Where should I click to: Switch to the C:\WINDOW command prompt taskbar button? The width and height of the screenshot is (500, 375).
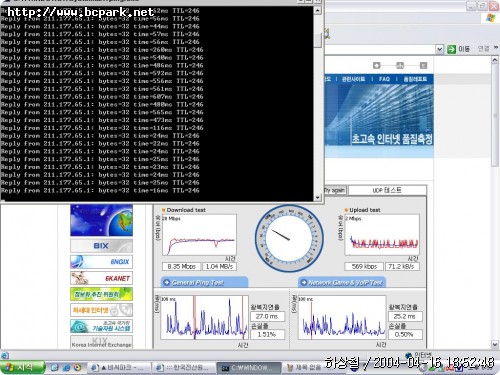click(x=249, y=368)
